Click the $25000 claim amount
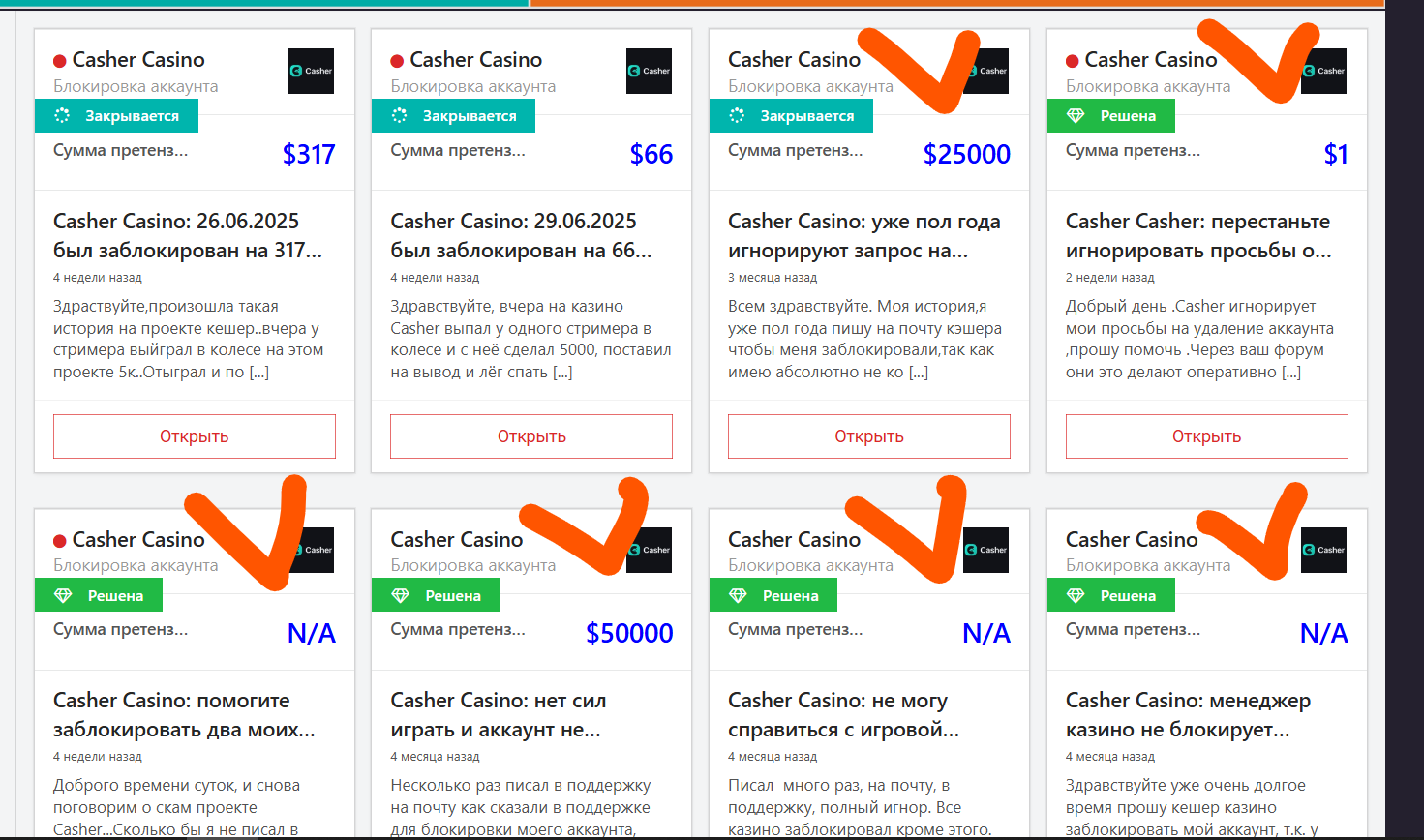 coord(966,154)
